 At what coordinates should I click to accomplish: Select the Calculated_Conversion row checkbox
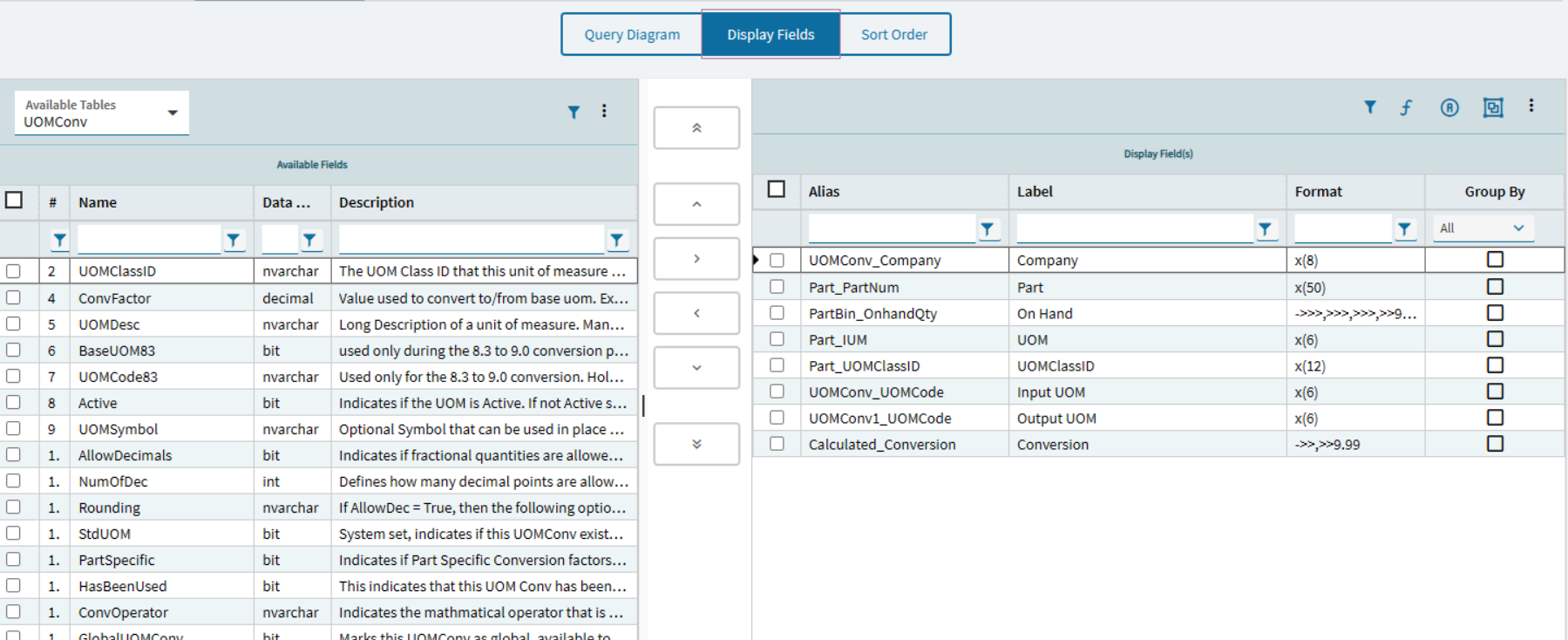click(777, 444)
